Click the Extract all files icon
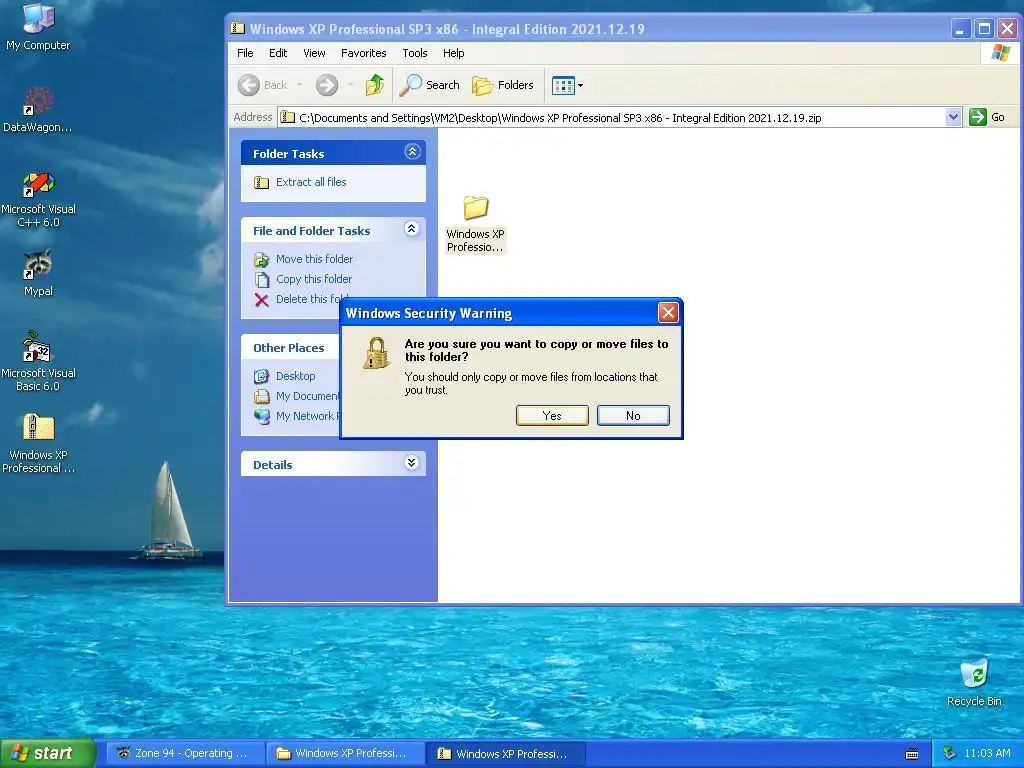 tap(261, 182)
